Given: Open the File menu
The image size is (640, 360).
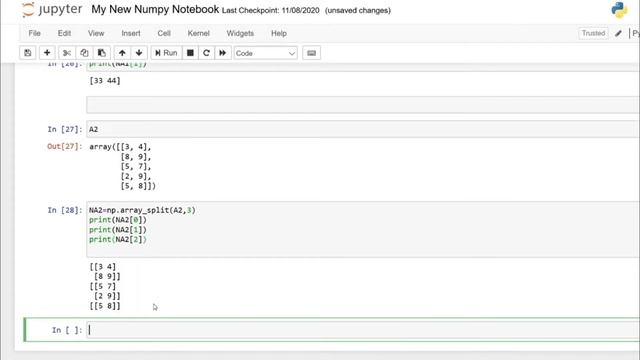Looking at the screenshot, I should click(x=34, y=33).
